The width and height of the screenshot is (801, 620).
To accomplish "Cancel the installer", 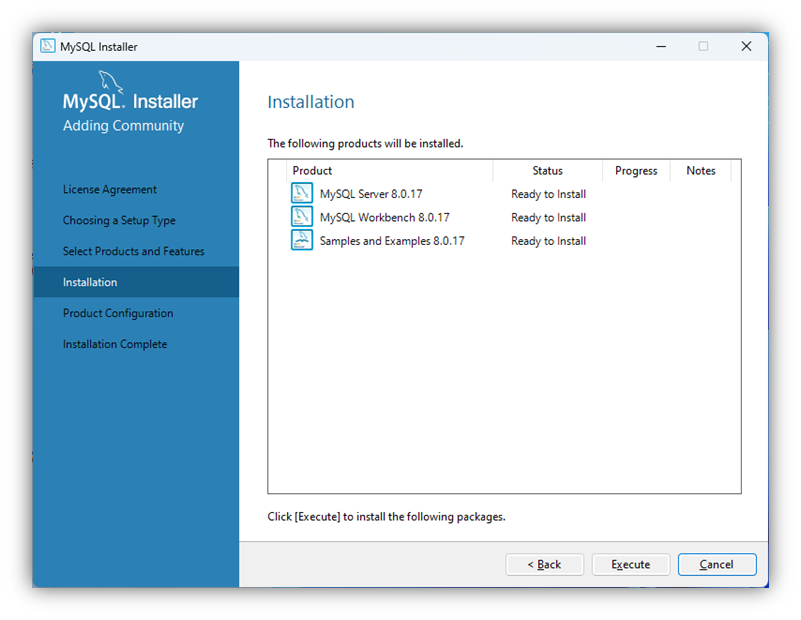I will click(x=717, y=564).
